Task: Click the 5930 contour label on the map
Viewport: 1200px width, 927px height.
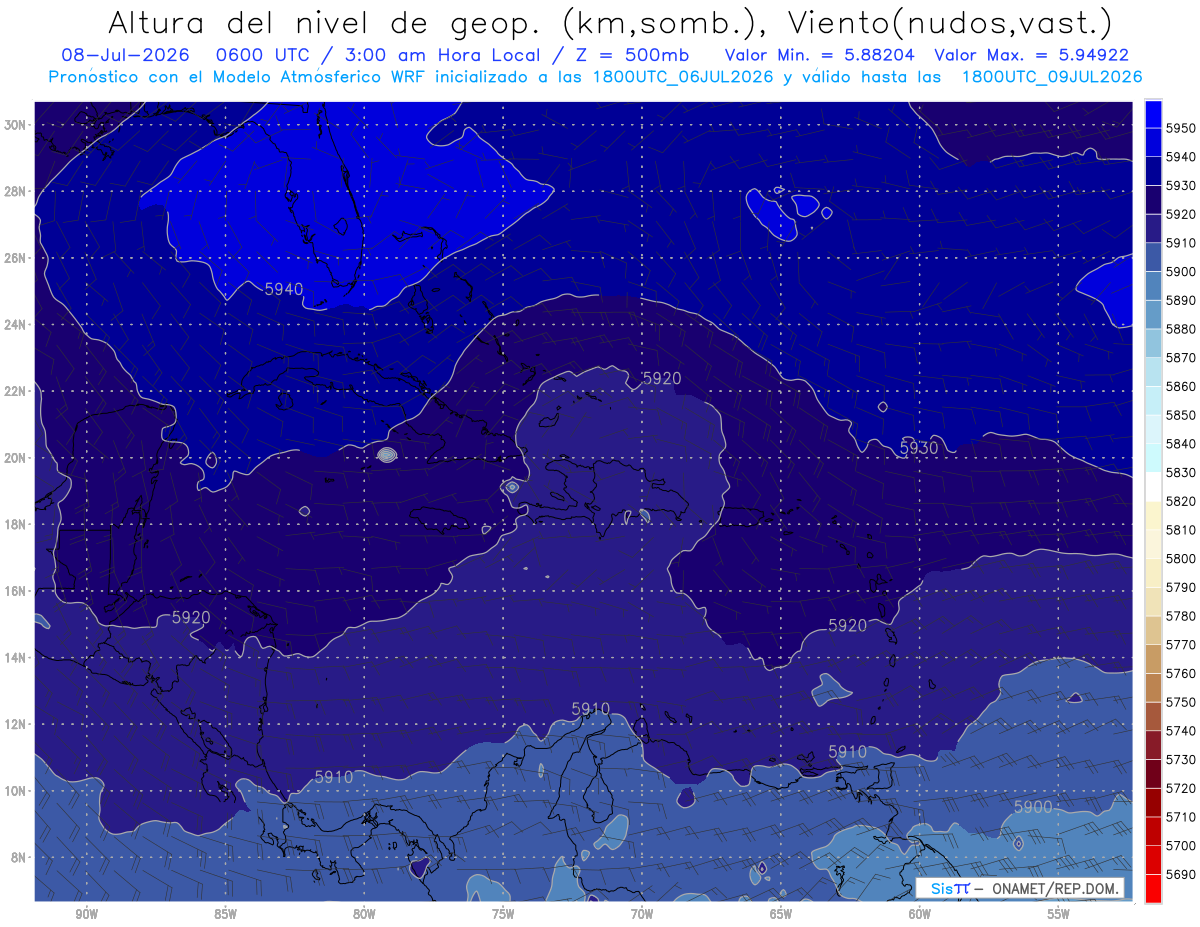Action: [x=919, y=448]
